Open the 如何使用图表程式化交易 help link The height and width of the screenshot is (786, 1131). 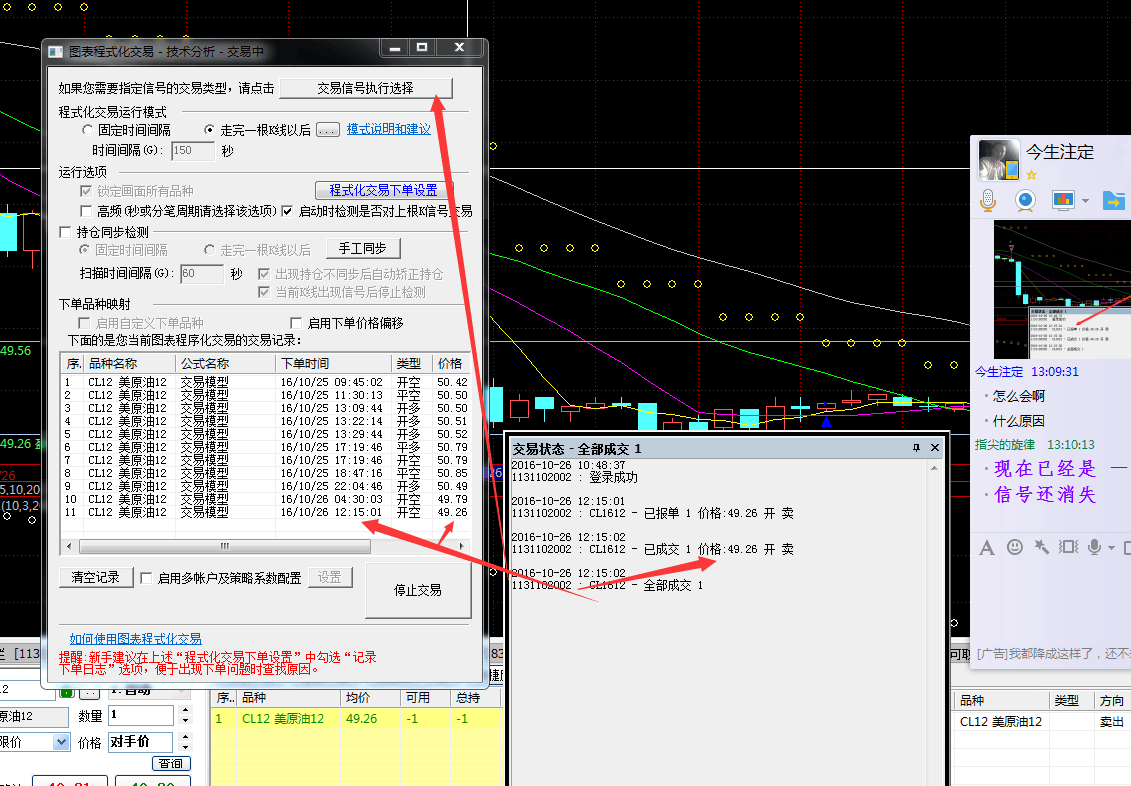click(x=136, y=639)
